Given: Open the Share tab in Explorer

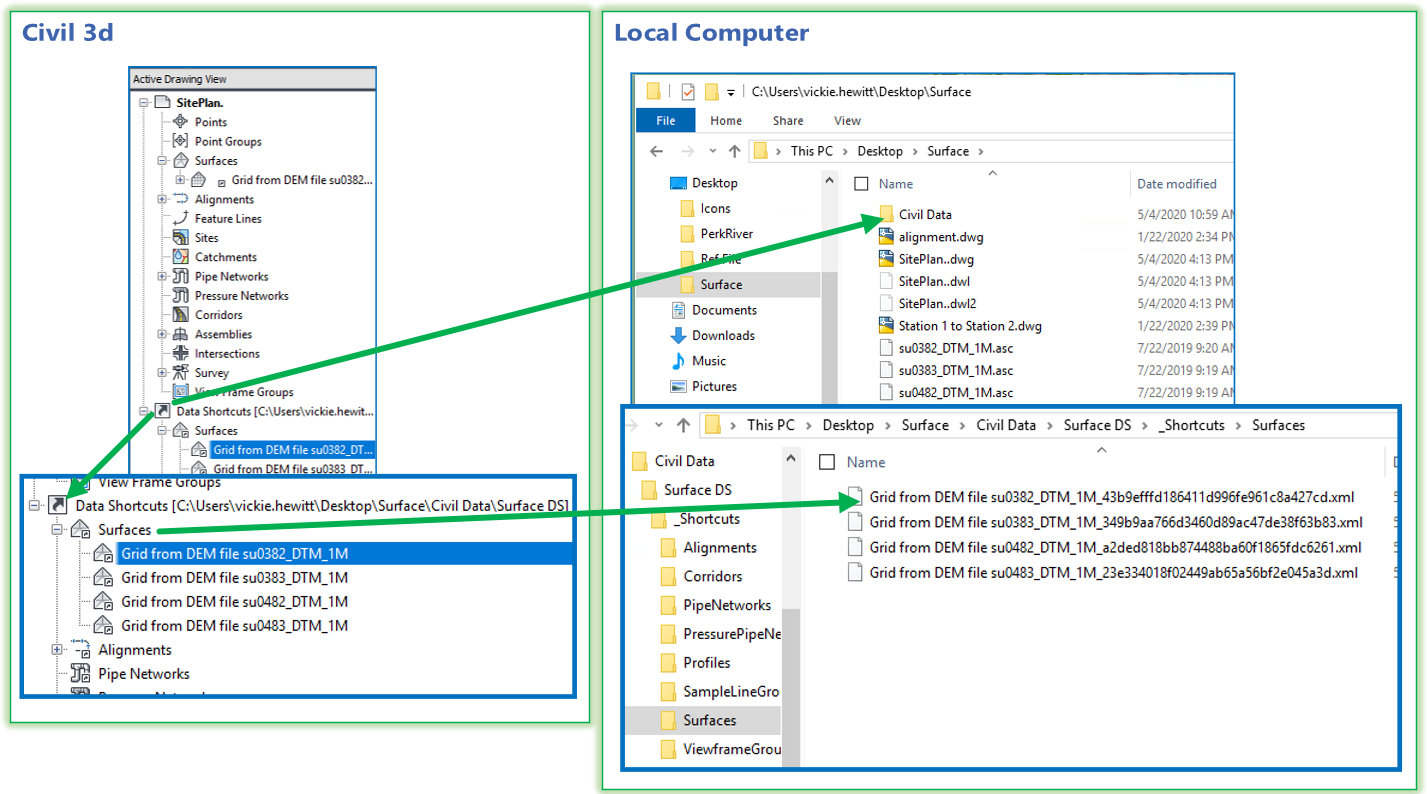Looking at the screenshot, I should click(x=788, y=120).
